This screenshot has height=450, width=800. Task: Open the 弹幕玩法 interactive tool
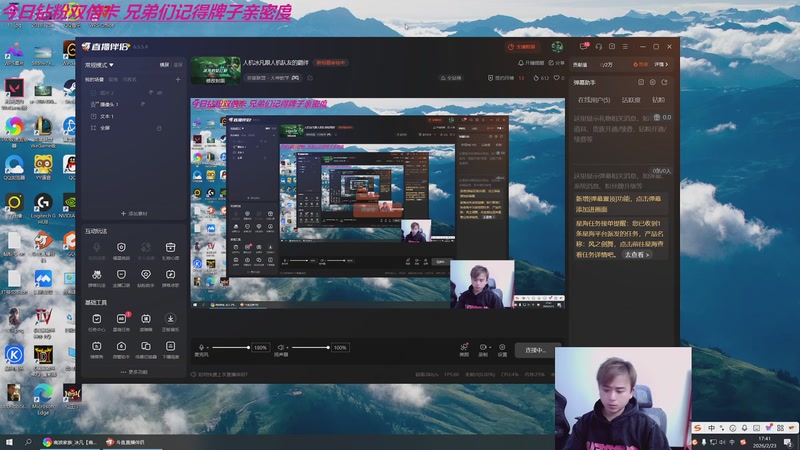96,278
